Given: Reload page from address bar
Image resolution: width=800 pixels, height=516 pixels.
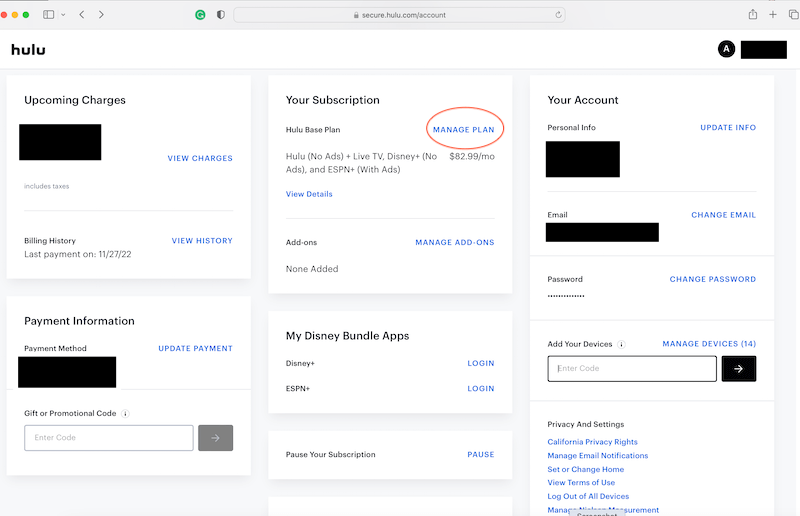Looking at the screenshot, I should click(x=558, y=15).
